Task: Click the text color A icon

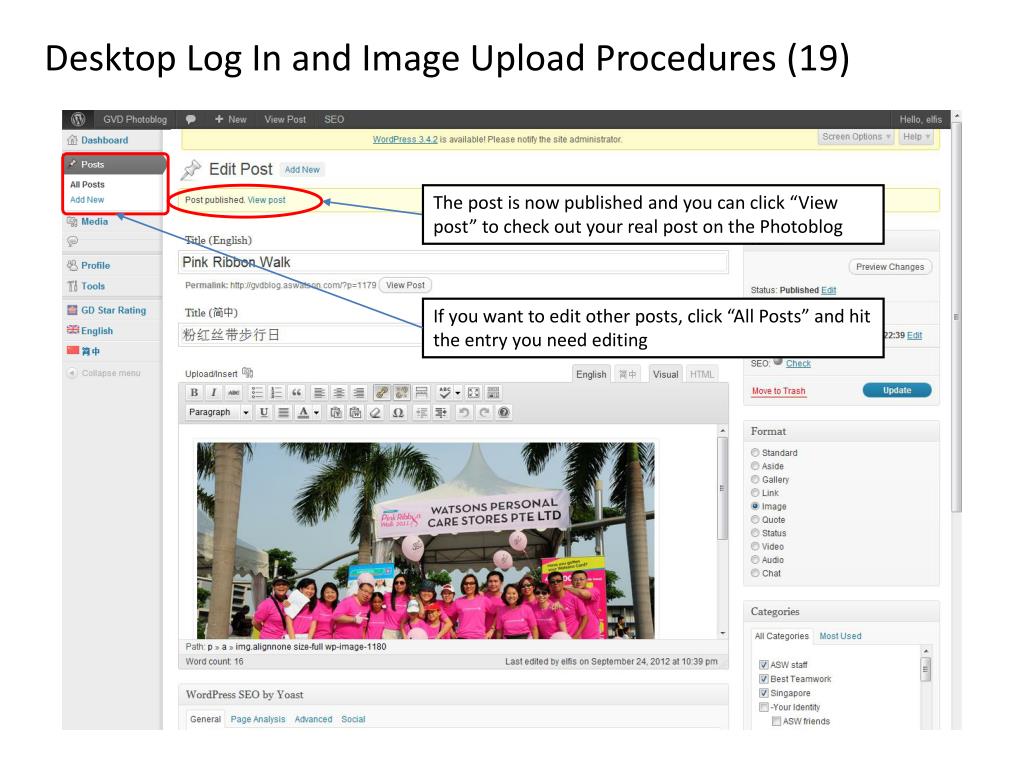Action: click(x=303, y=412)
